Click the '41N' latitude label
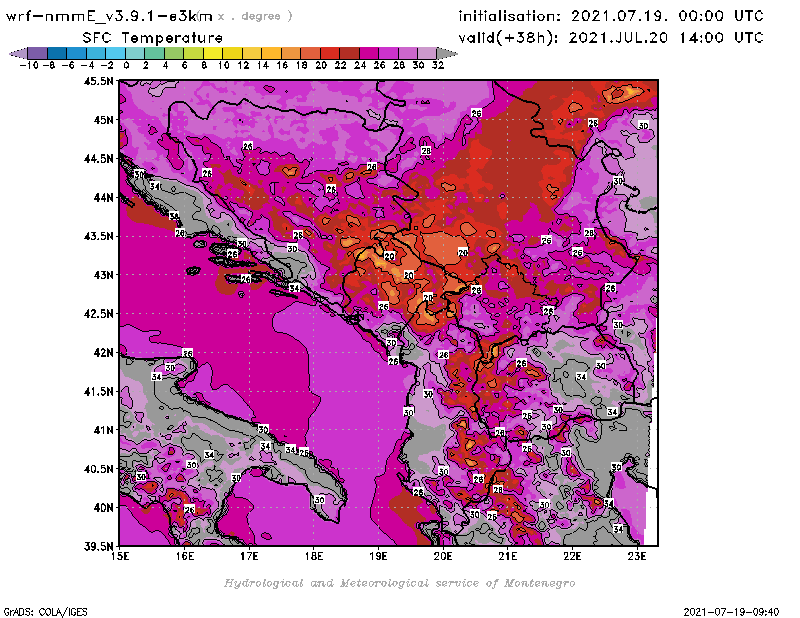The height and width of the screenshot is (618, 800). pos(103,430)
